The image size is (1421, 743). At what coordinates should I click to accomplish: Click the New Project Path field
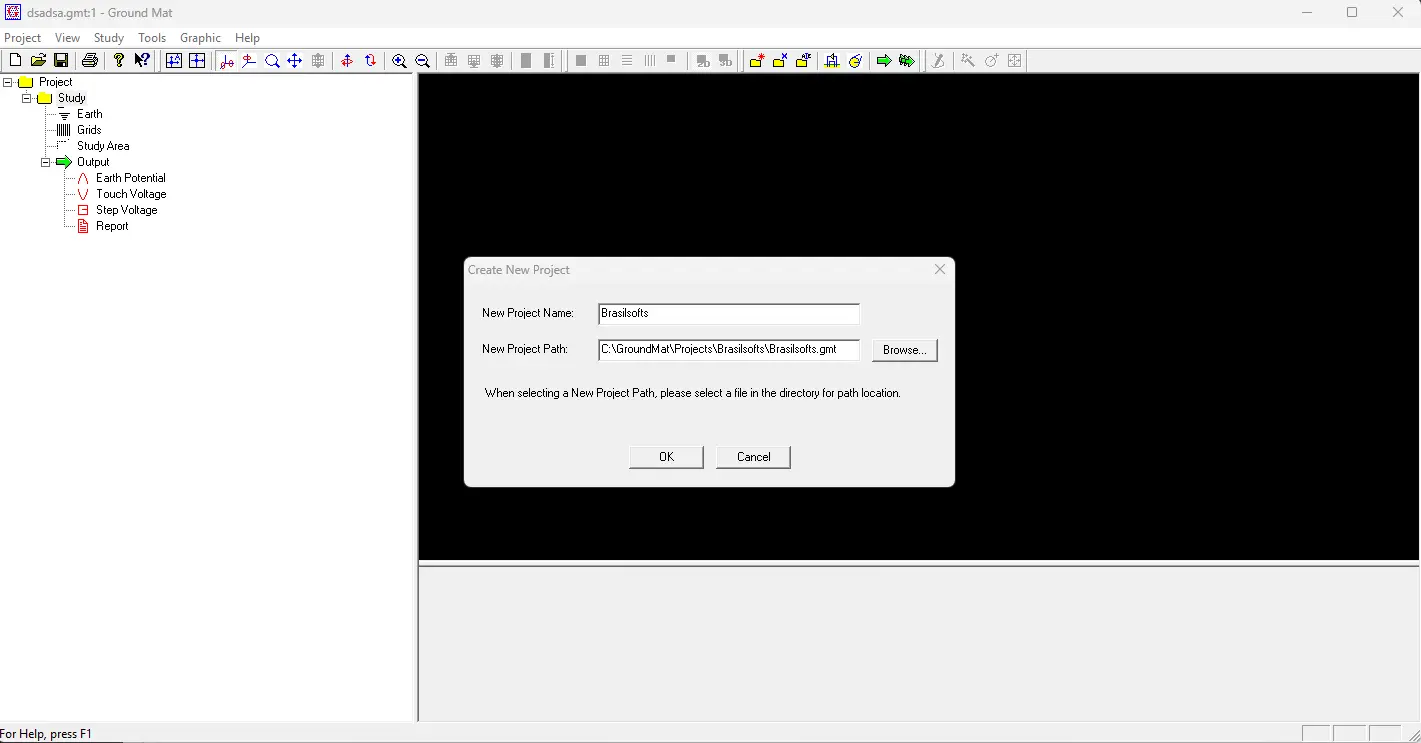729,350
